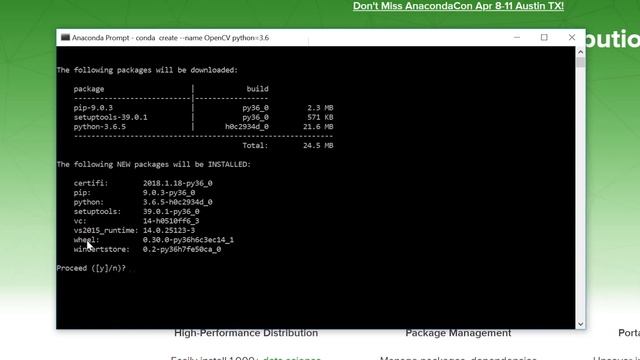This screenshot has height=360, width=640.
Task: Click the 'pip-9.0.3' package row
Action: click(203, 108)
